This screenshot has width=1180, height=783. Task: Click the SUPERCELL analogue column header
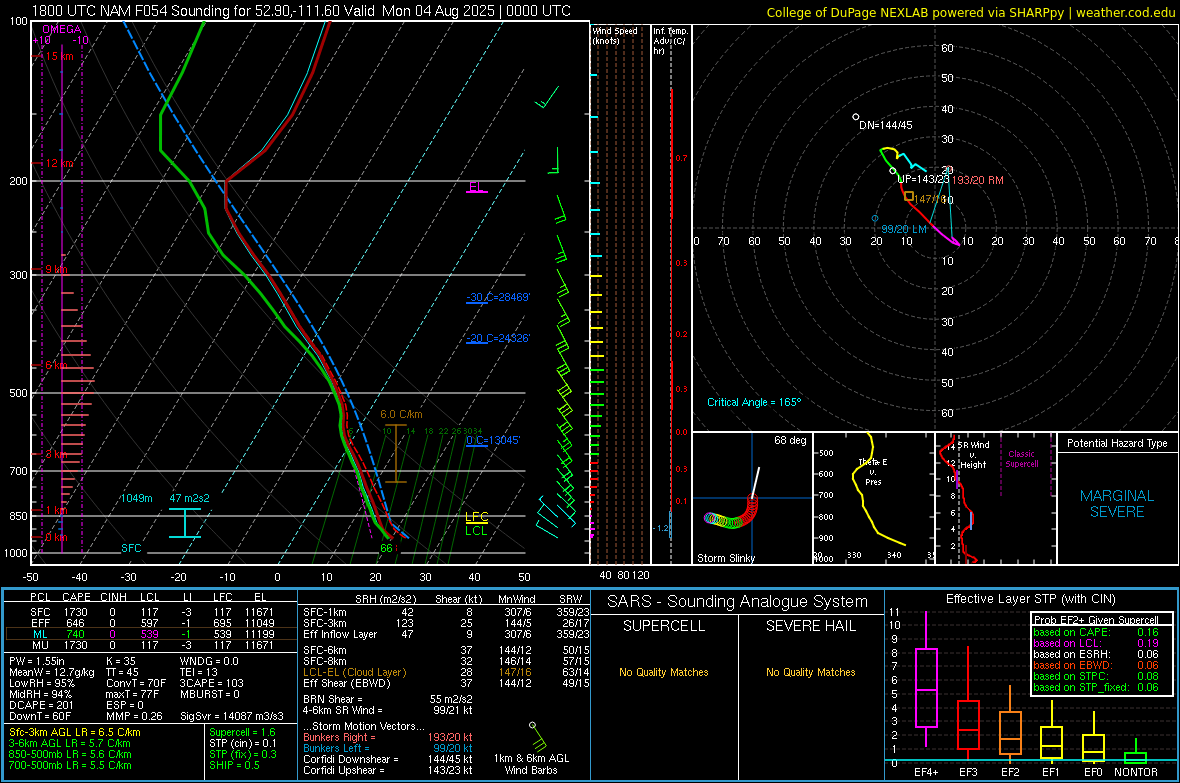click(664, 626)
